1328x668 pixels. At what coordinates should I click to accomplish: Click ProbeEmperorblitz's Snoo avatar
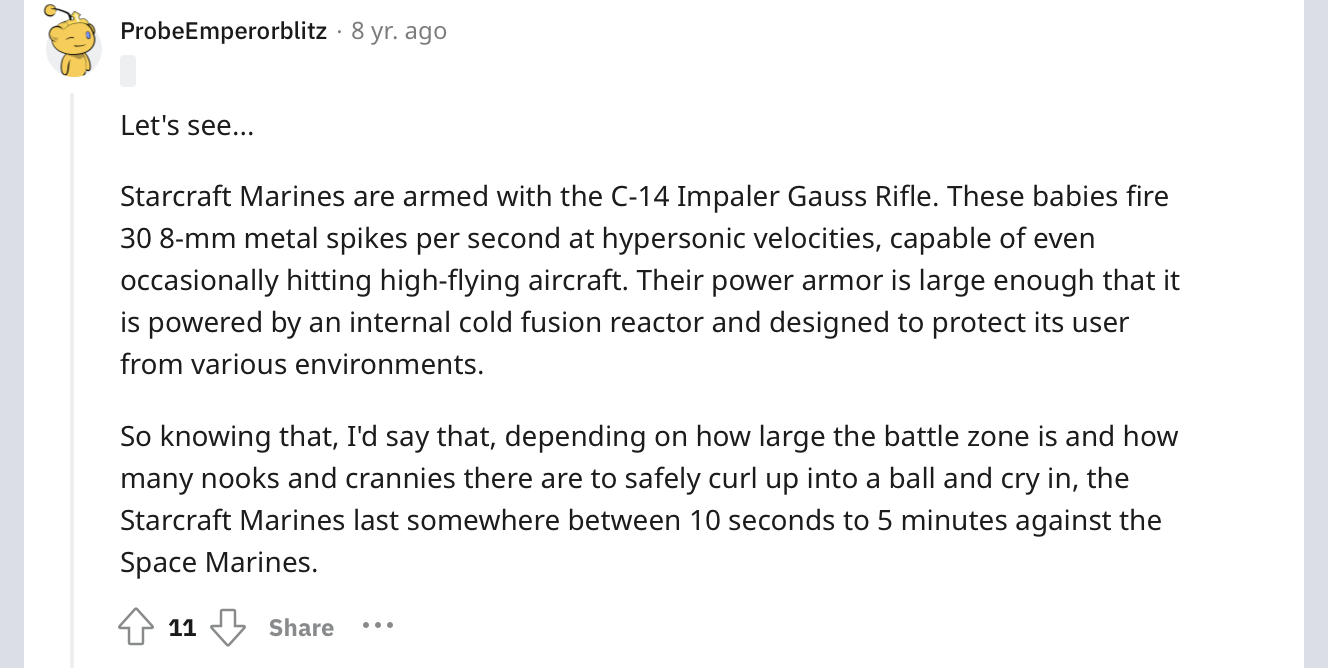tap(74, 45)
